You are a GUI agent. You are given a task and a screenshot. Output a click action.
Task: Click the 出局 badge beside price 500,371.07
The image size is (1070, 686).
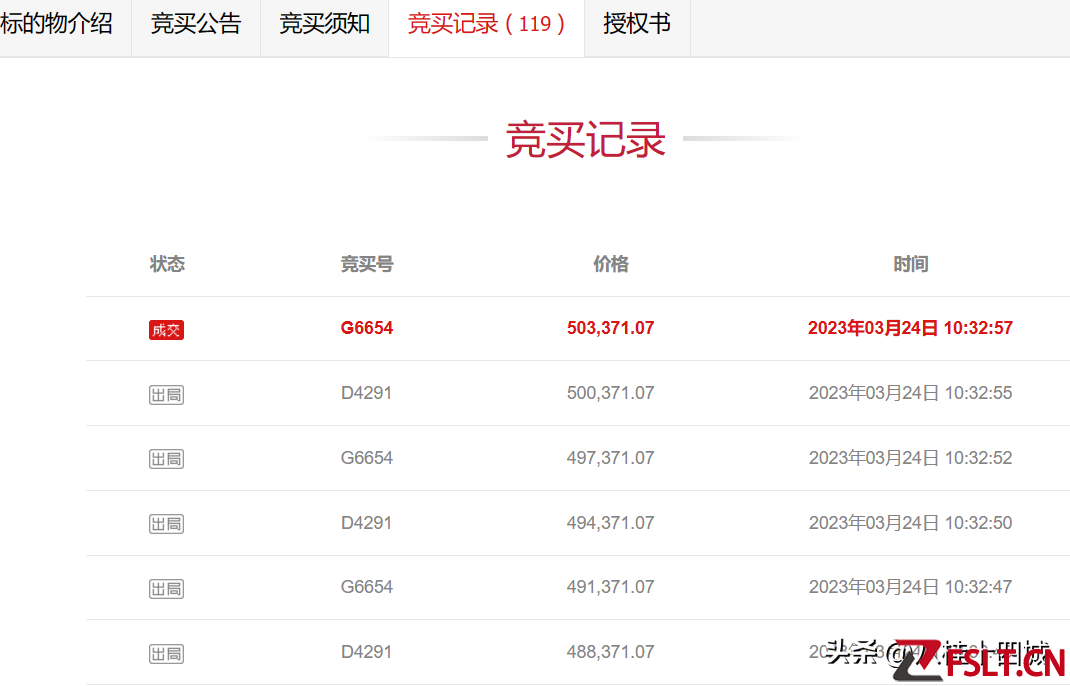coord(166,395)
